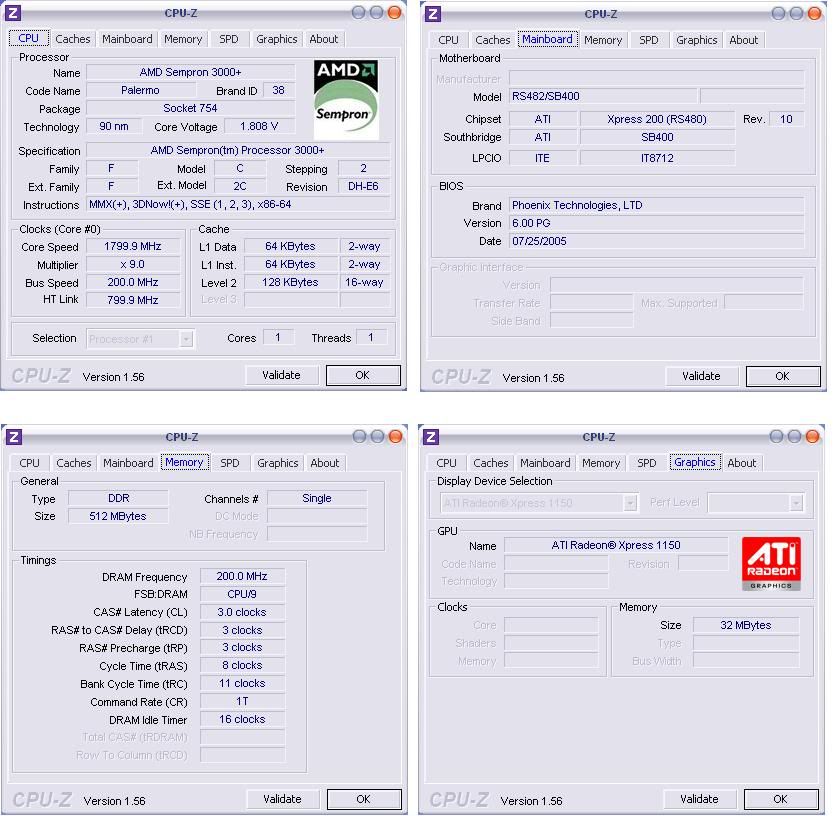Click the Revision value DH-E6
This screenshot has height=816, width=834.
363,186
